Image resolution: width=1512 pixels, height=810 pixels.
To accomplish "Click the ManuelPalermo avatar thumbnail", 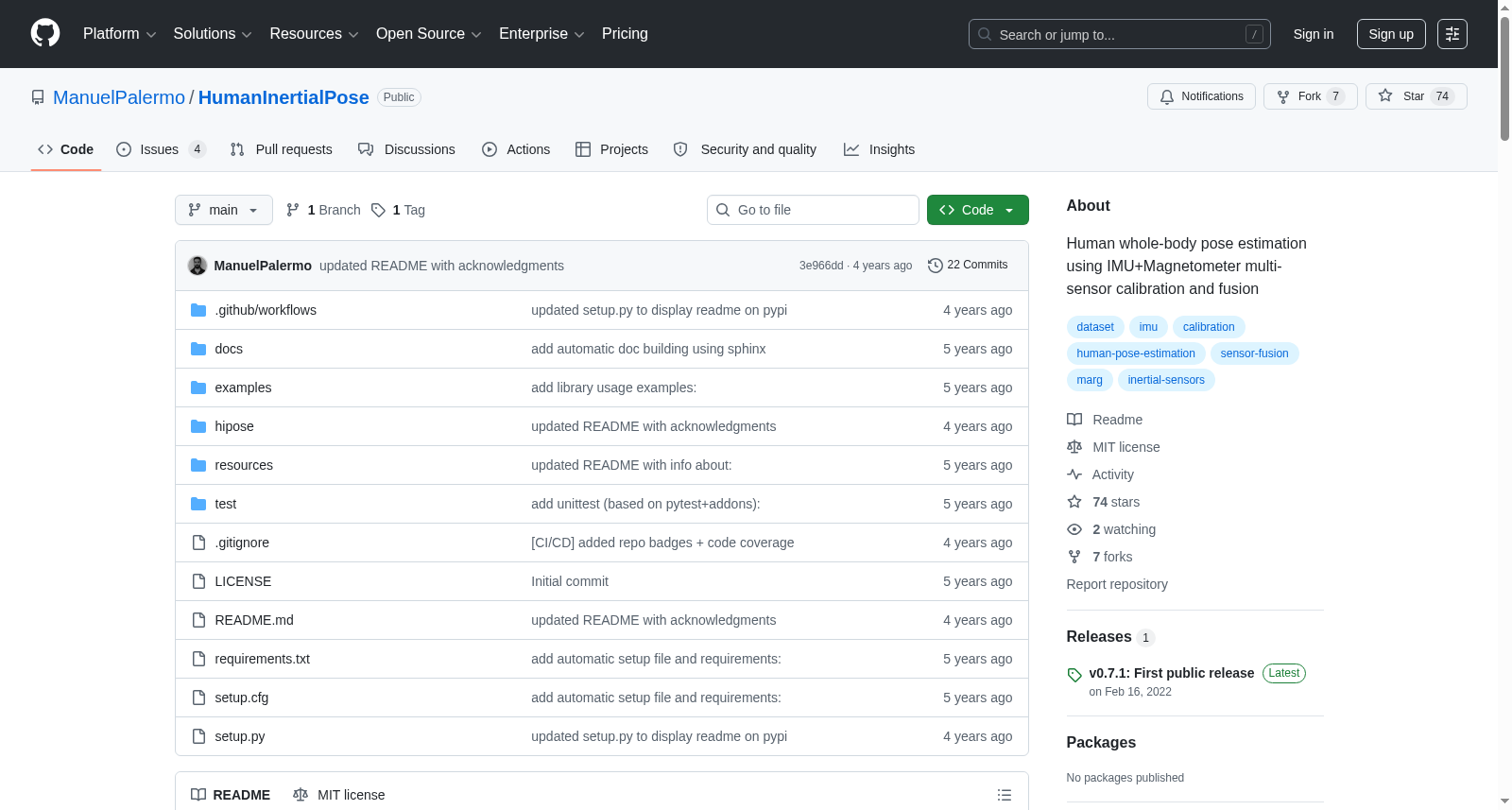I will pyautogui.click(x=198, y=266).
